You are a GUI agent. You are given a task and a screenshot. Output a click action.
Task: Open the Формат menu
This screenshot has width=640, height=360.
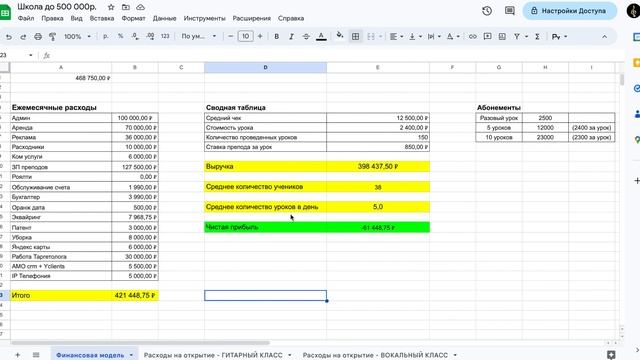(133, 18)
